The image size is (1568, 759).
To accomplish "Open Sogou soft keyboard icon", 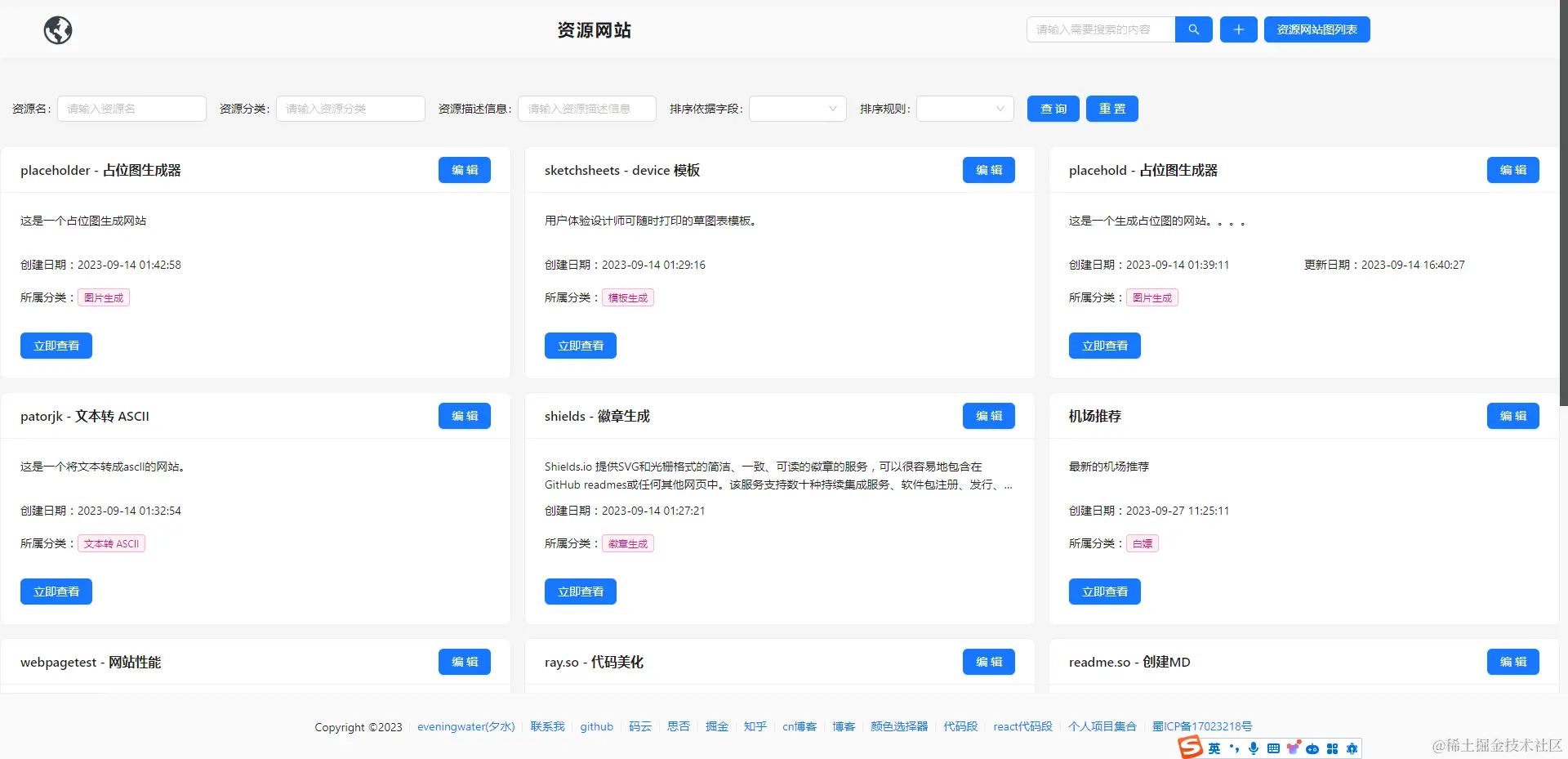I will (x=1273, y=748).
